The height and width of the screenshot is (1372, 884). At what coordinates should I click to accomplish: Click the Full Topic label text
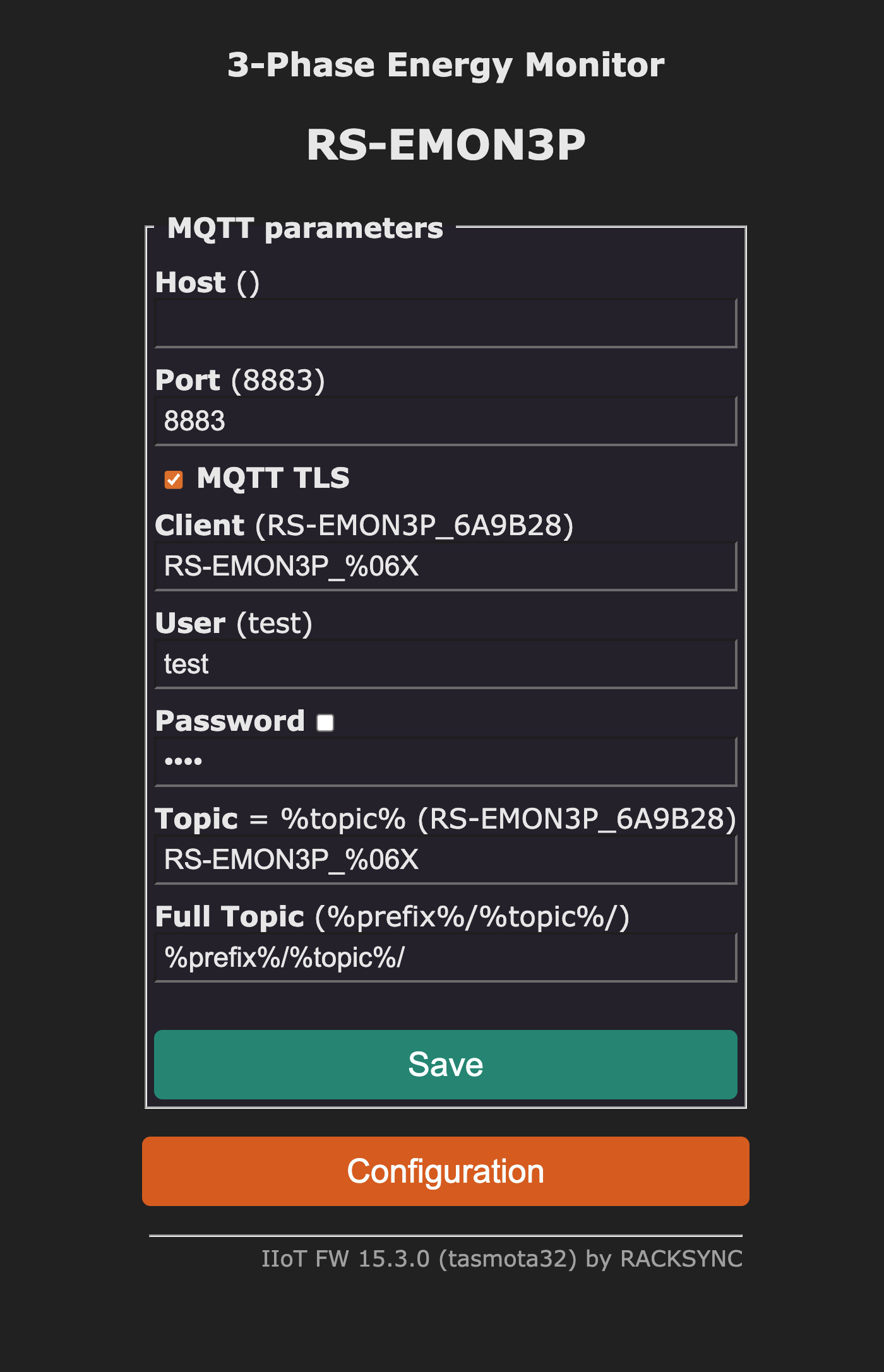coord(232,918)
